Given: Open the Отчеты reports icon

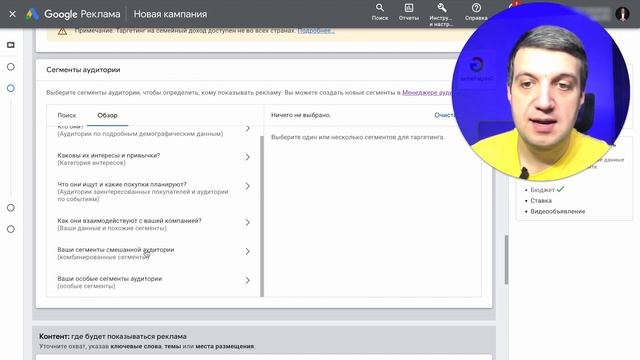Looking at the screenshot, I should click(409, 12).
